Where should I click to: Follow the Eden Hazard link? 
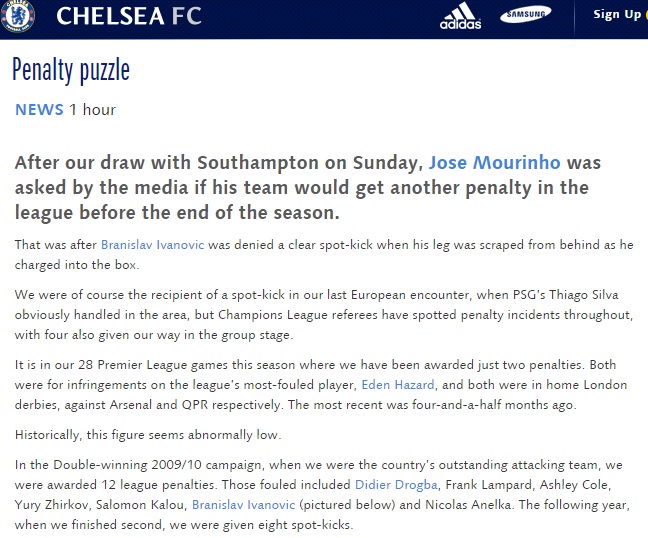pyautogui.click(x=398, y=385)
